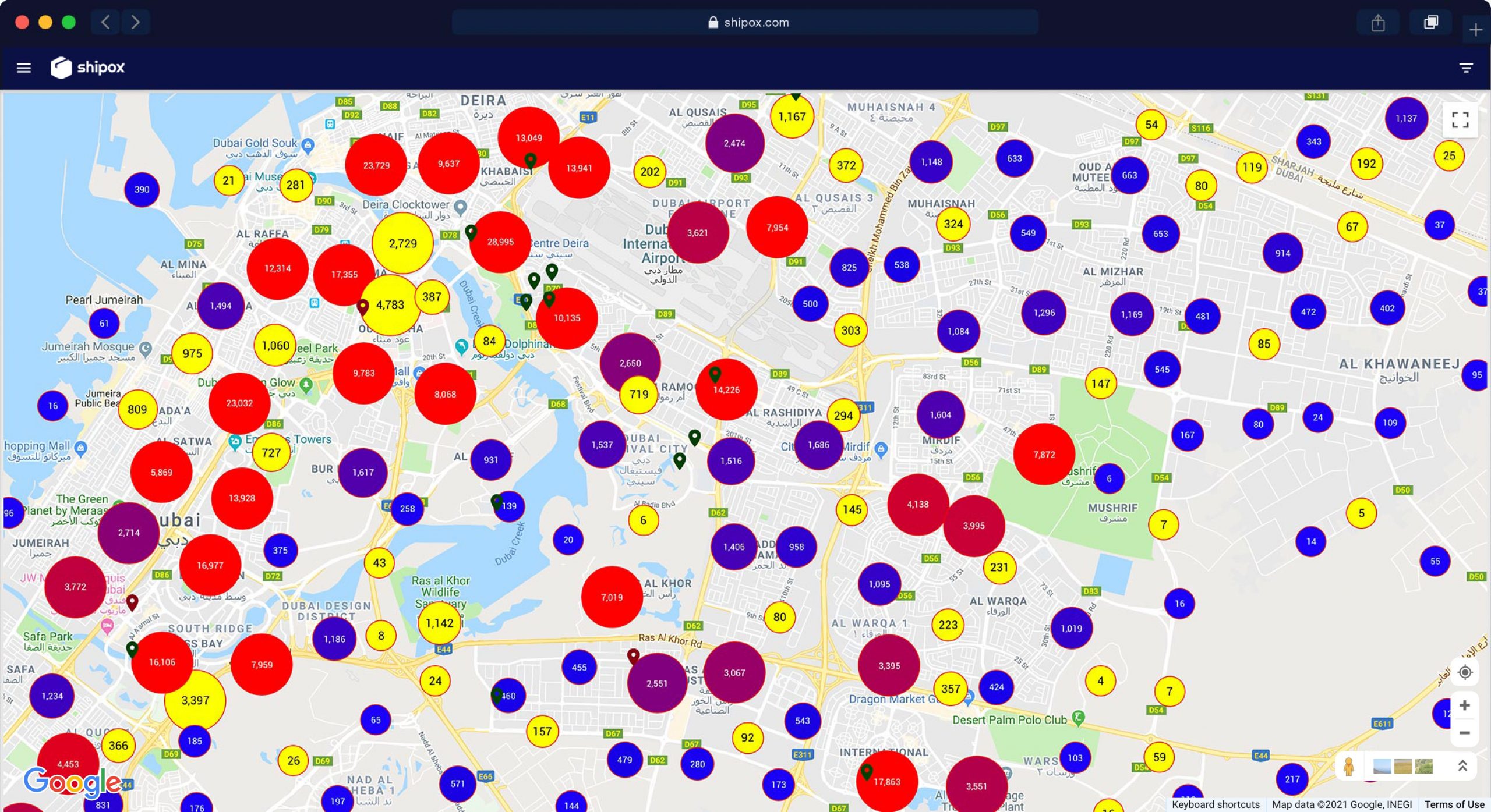1491x812 pixels.
Task: Open the filter options icon
Action: coord(1466,68)
